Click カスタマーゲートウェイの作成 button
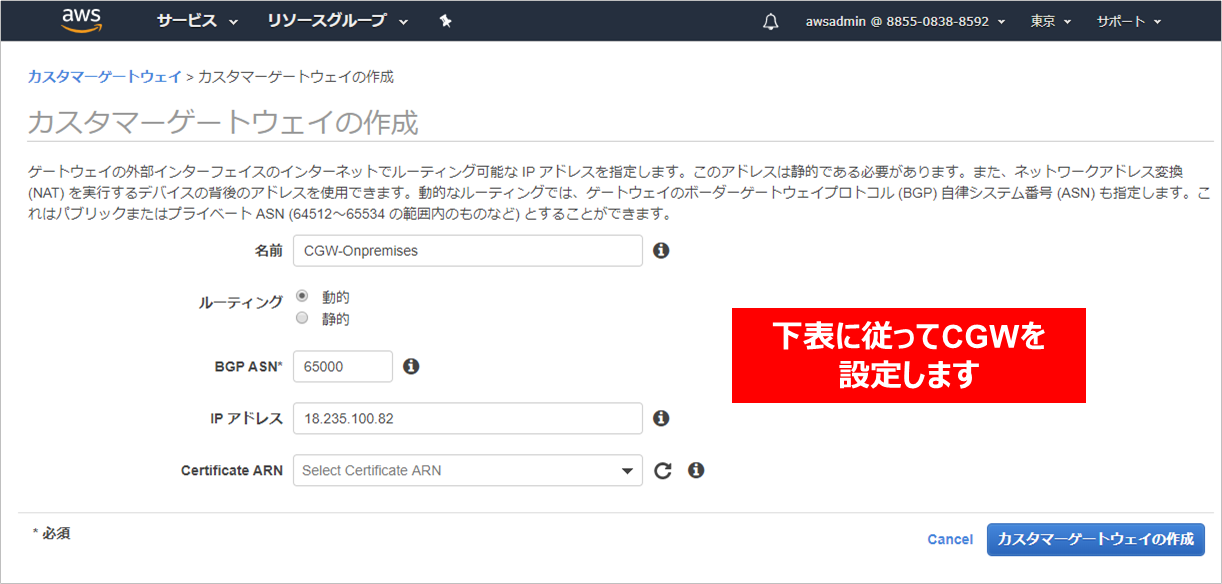1222x584 pixels. (1095, 539)
